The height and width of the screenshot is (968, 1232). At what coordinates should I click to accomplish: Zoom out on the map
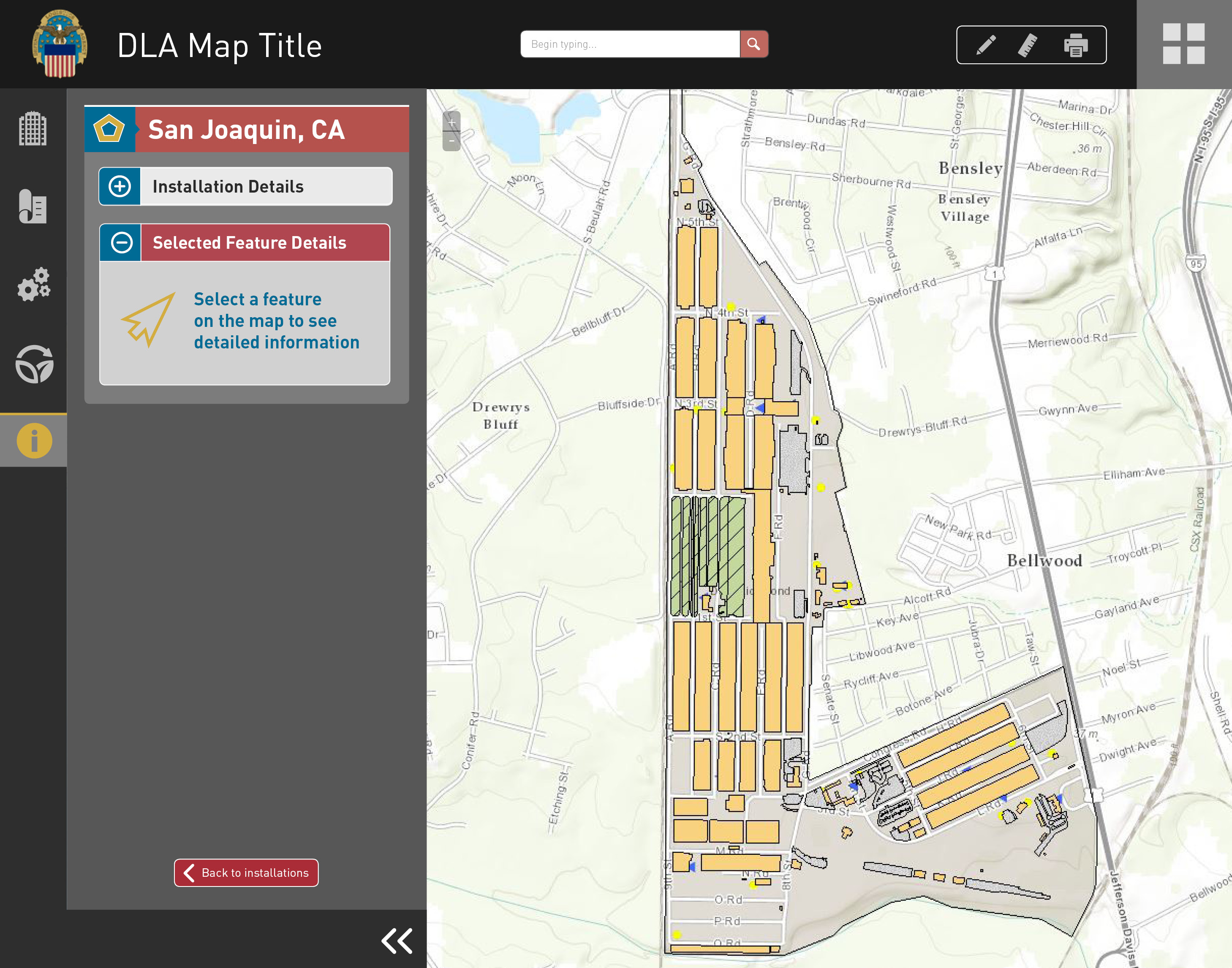click(x=451, y=141)
